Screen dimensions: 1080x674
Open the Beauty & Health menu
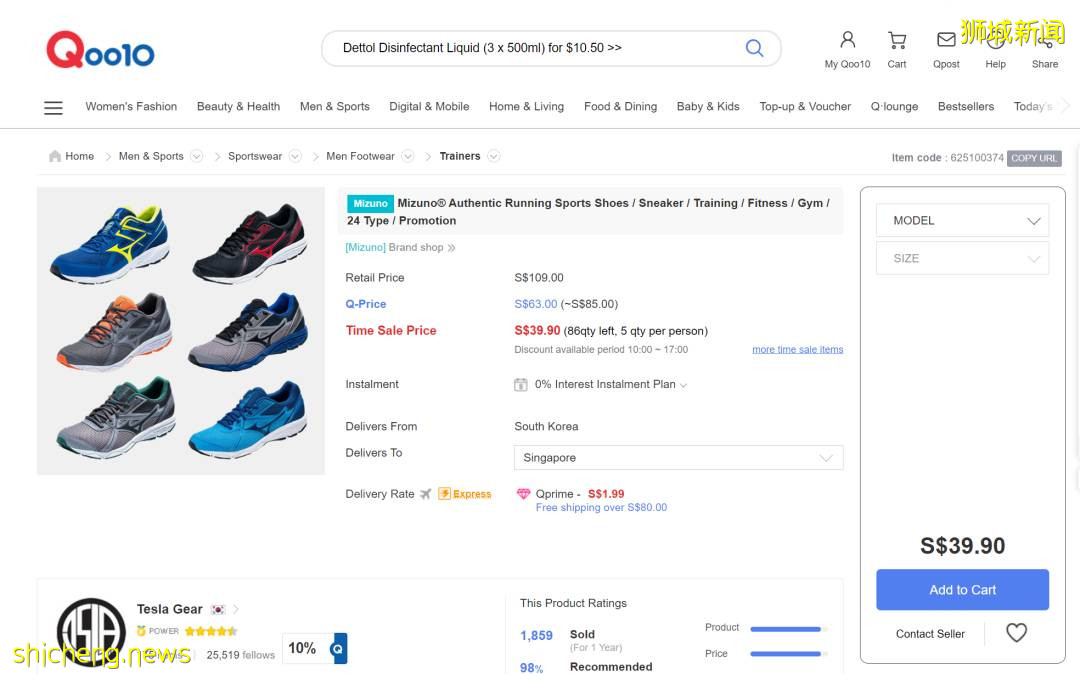(x=238, y=107)
